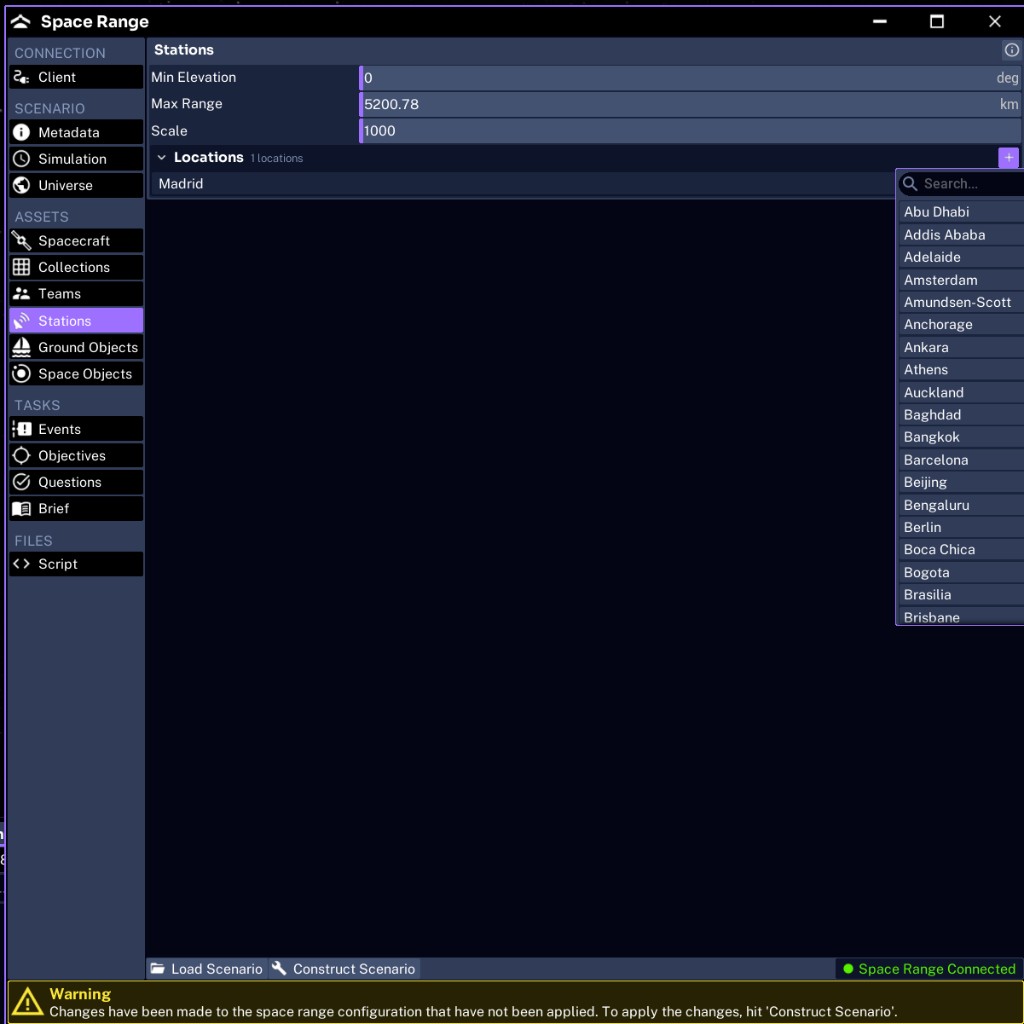Image resolution: width=1024 pixels, height=1024 pixels.
Task: Click the Spacecraft satellite icon
Action: point(22,241)
